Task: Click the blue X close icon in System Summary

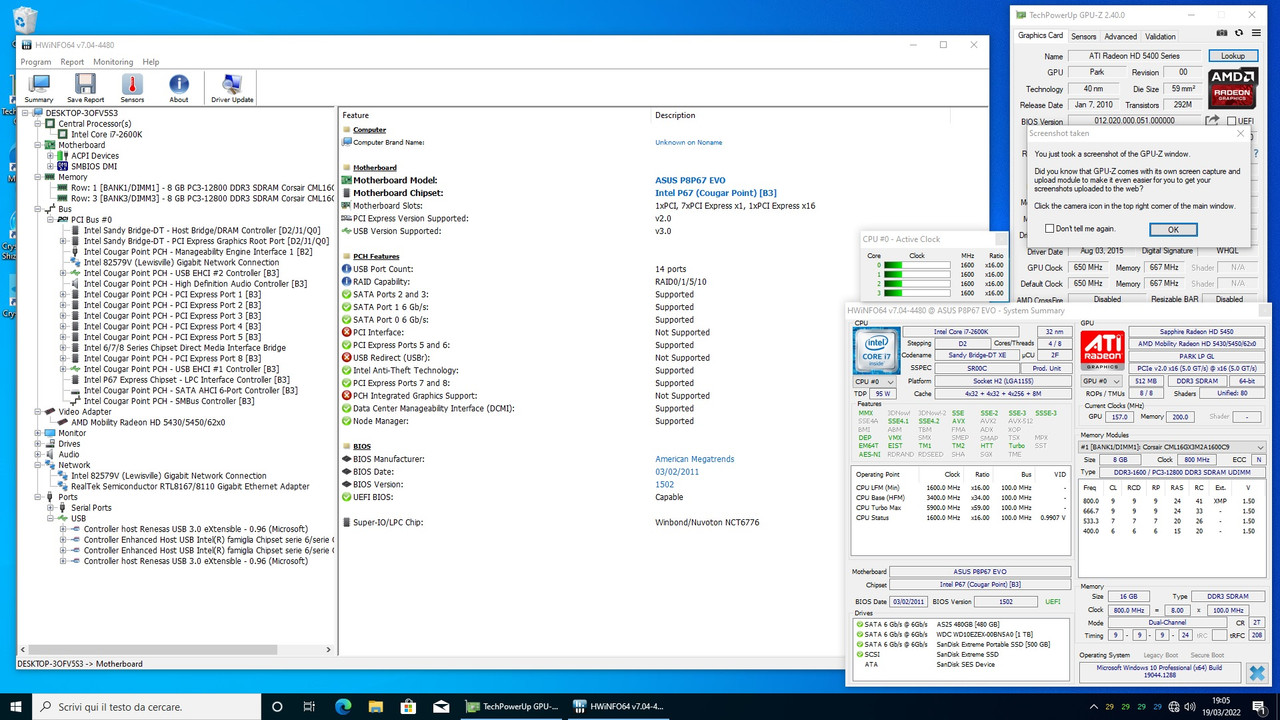Action: 1256,672
